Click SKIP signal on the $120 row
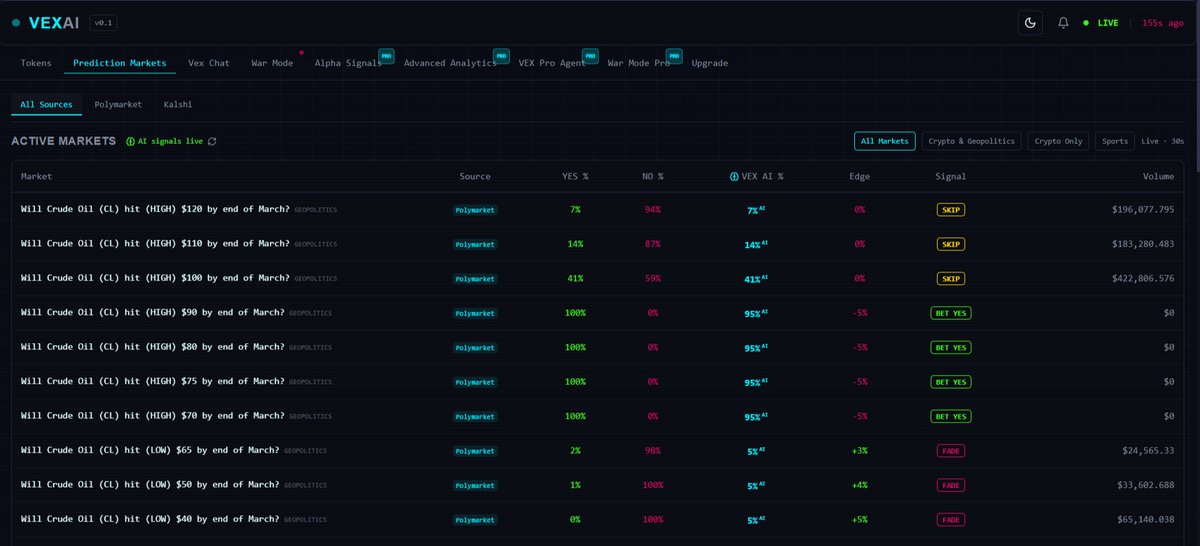The image size is (1200, 546). [x=950, y=210]
